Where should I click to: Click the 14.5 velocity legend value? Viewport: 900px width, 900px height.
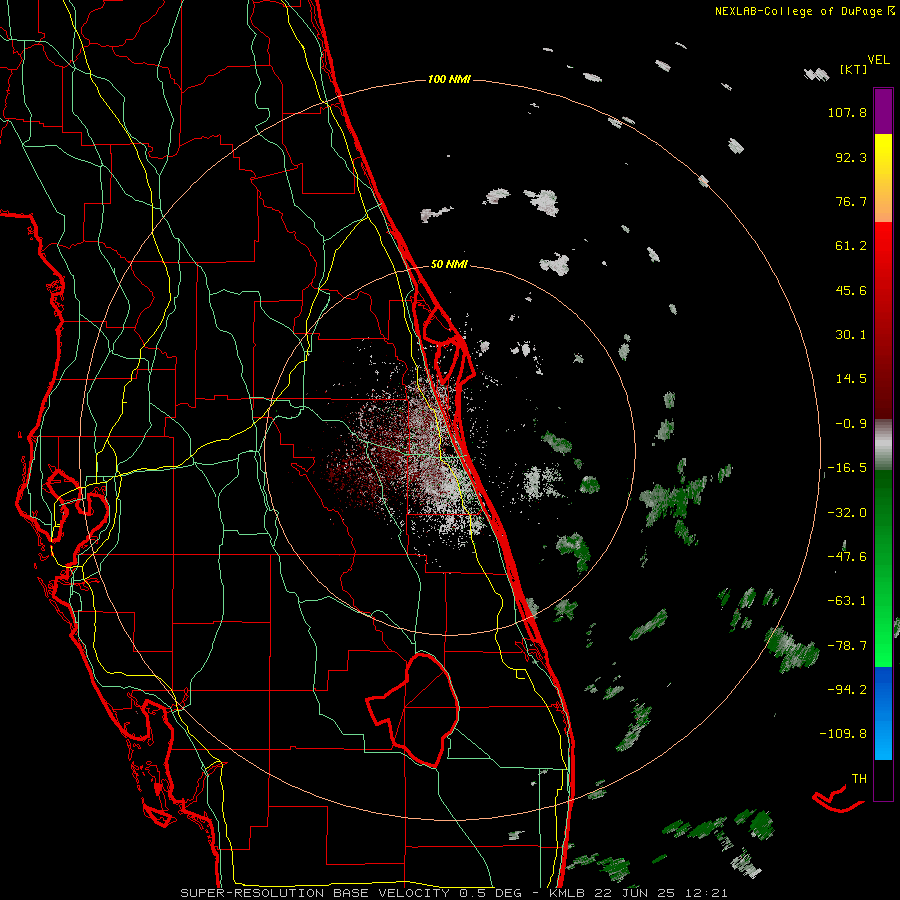851,379
